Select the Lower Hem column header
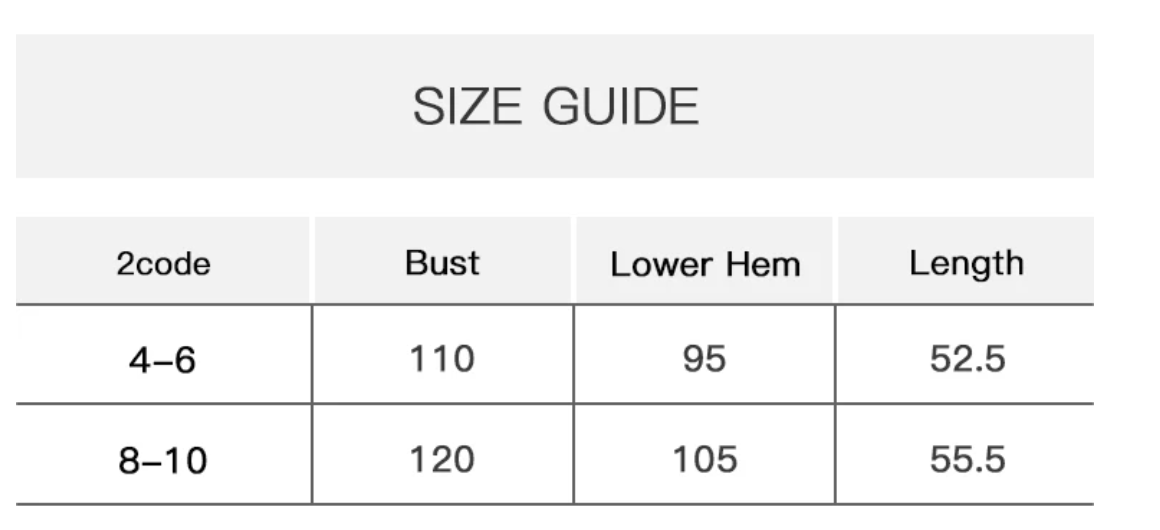 pos(705,265)
